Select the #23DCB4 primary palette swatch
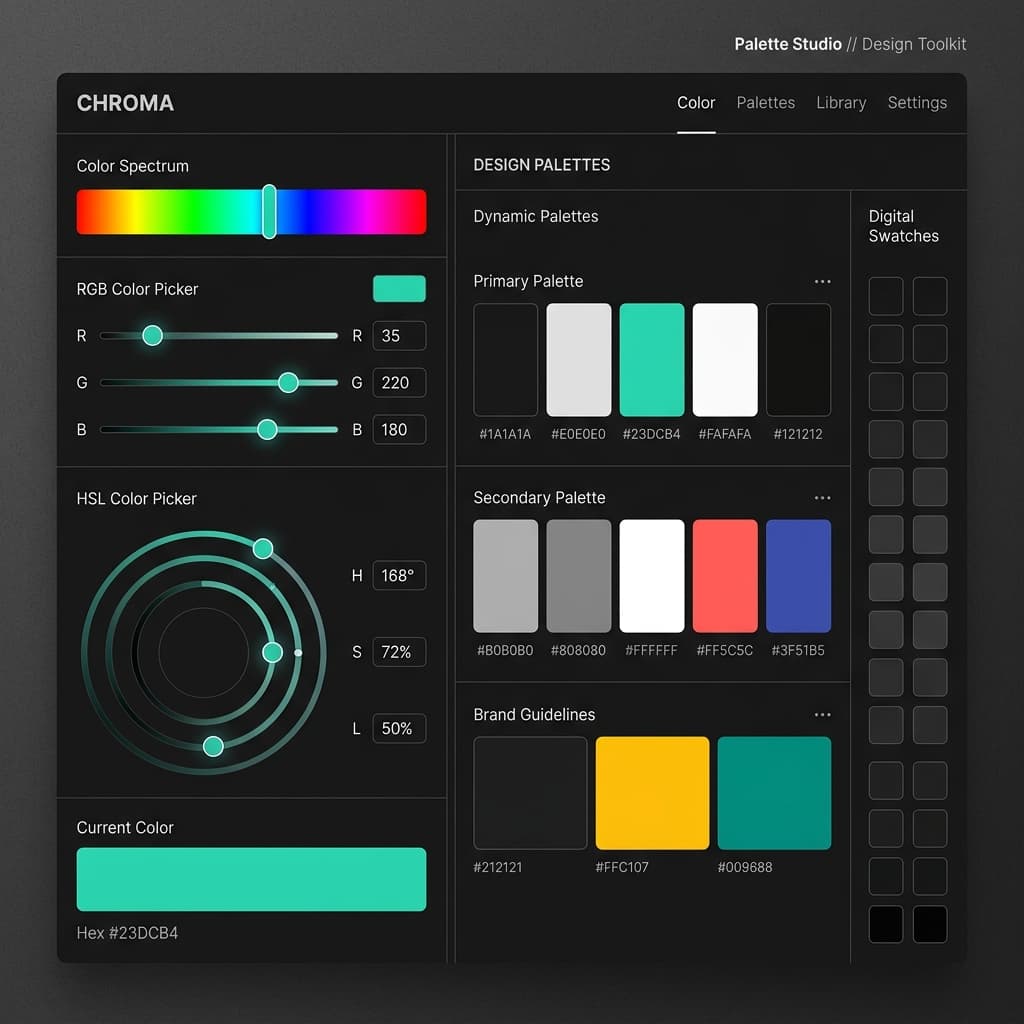The height and width of the screenshot is (1024, 1024). pyautogui.click(x=652, y=360)
